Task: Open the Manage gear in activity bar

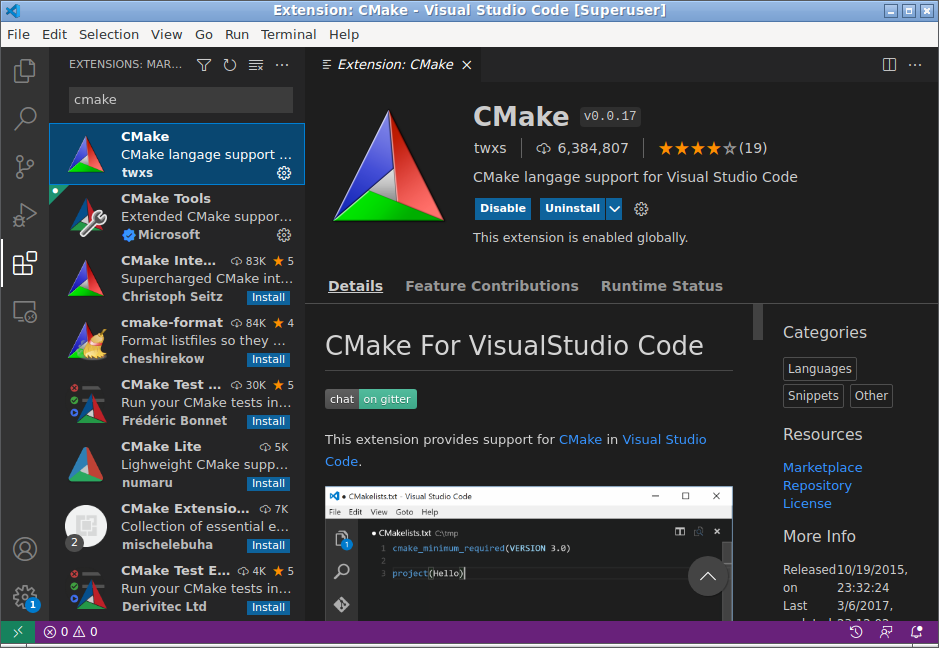Action: [25, 597]
